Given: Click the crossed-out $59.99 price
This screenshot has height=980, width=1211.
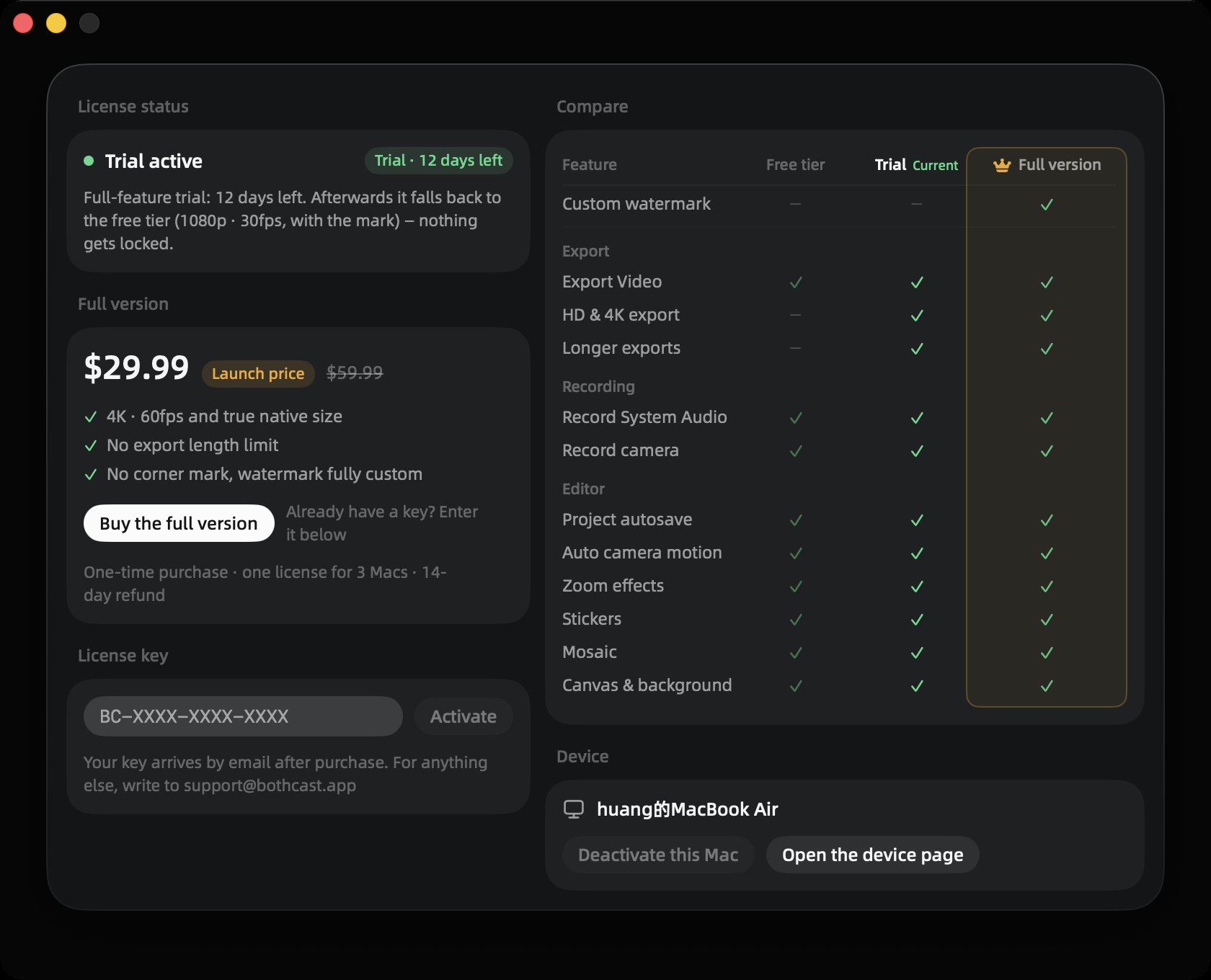Looking at the screenshot, I should [355, 373].
